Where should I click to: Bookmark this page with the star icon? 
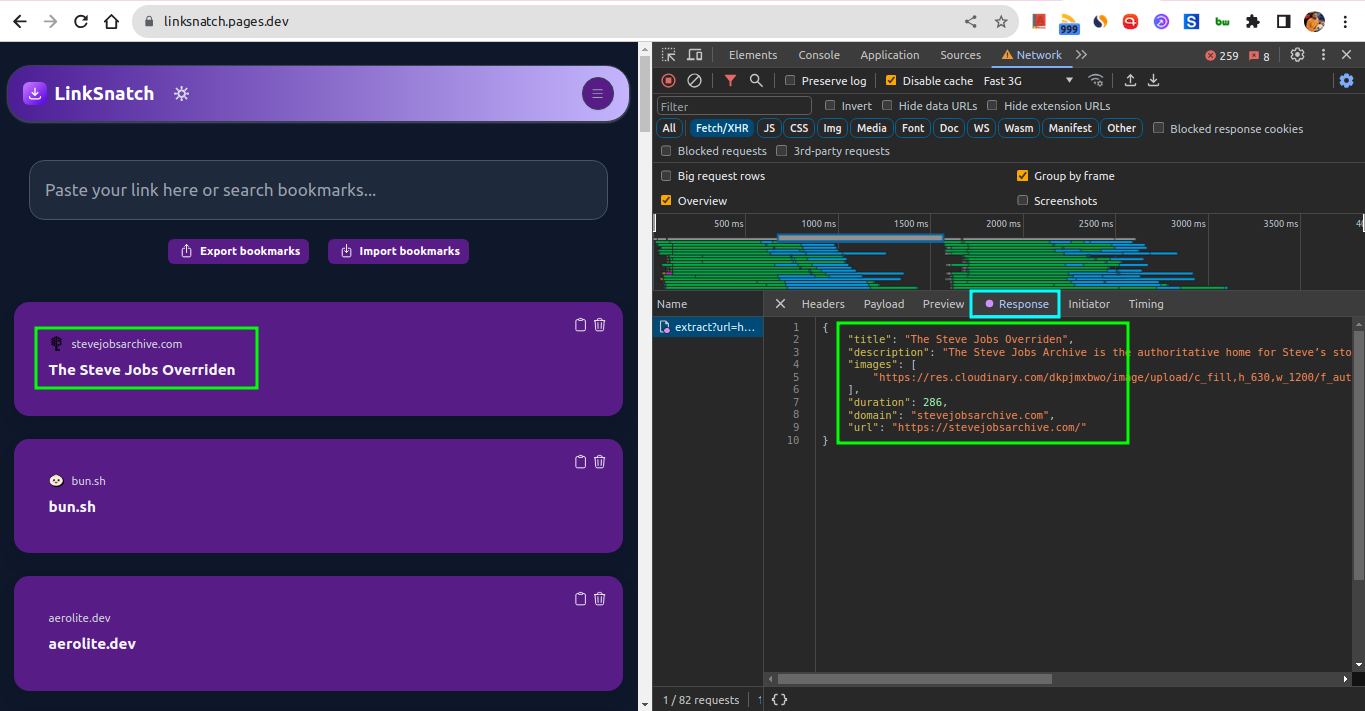1001,21
